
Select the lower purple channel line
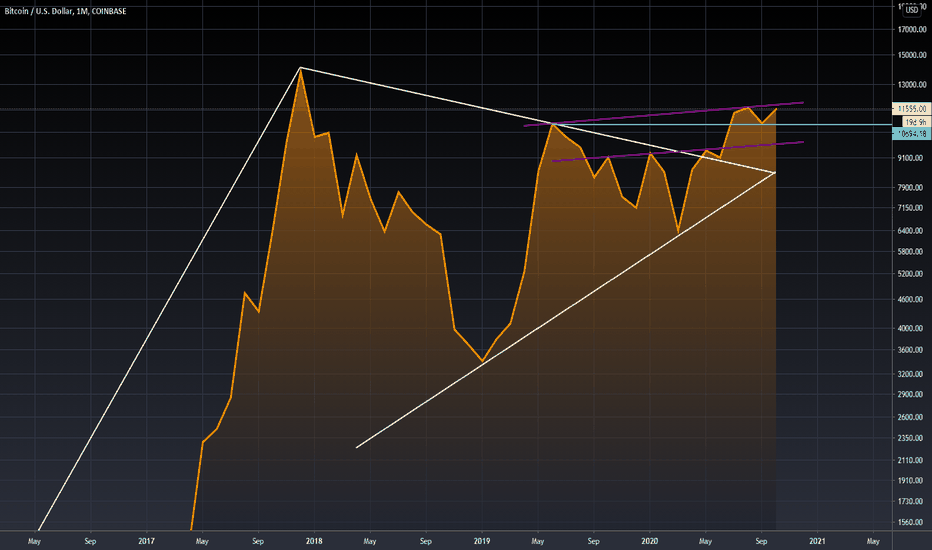[x=678, y=152]
